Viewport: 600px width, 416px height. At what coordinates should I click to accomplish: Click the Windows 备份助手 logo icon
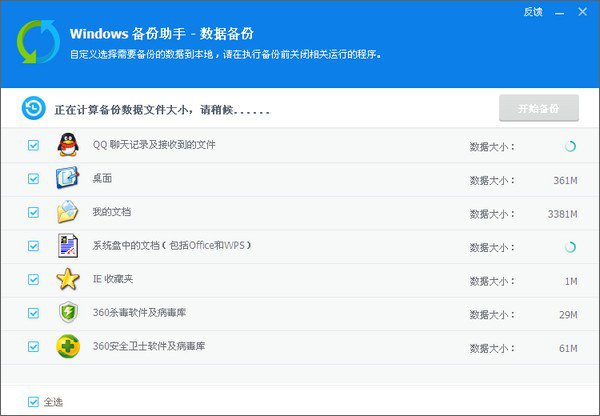tap(38, 42)
